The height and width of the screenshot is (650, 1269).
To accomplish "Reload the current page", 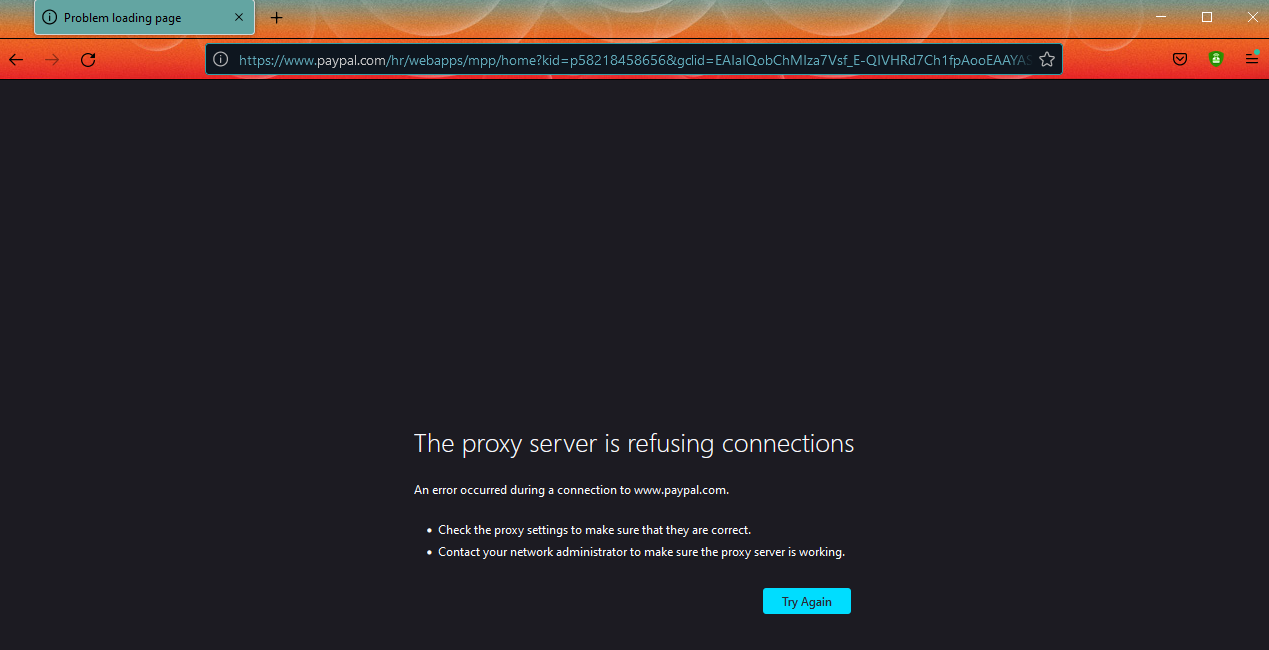I will click(x=88, y=60).
